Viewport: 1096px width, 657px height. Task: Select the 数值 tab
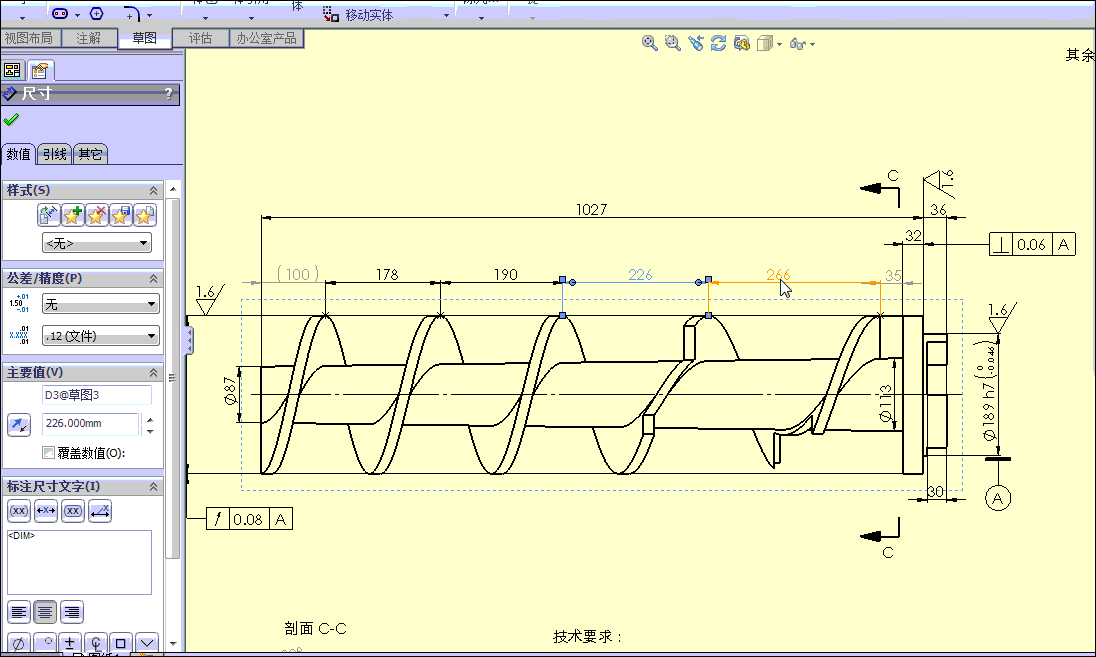click(x=19, y=154)
